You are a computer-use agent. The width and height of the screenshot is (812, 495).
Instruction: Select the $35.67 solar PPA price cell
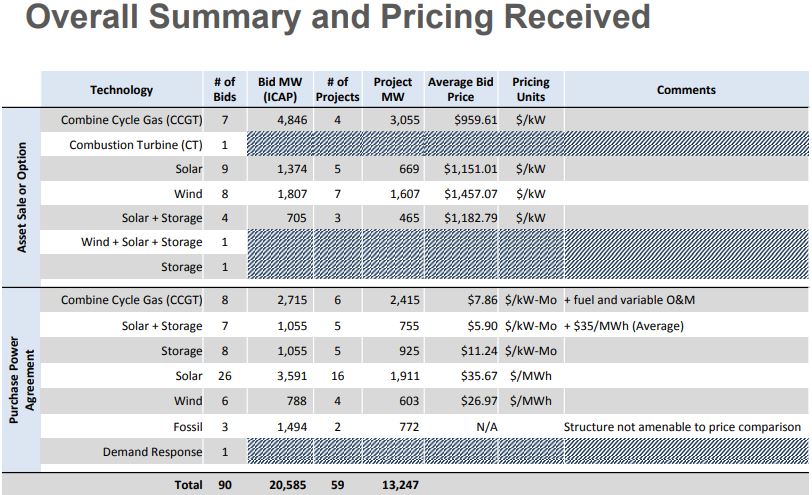pyautogui.click(x=478, y=376)
